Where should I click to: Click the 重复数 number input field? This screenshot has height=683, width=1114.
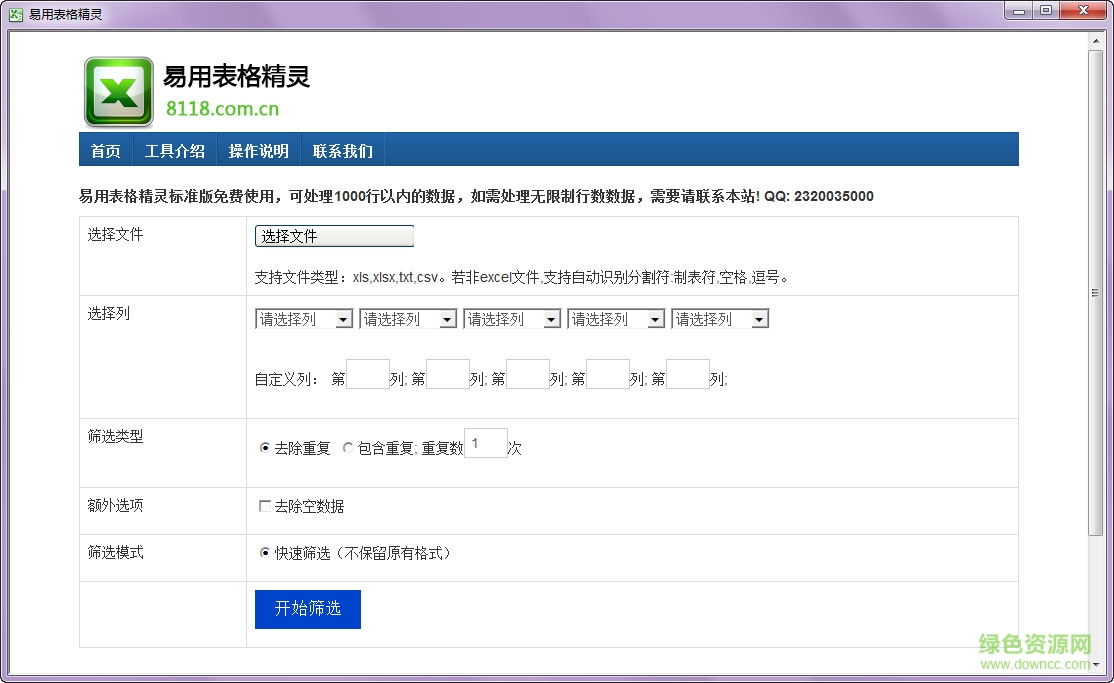[486, 443]
